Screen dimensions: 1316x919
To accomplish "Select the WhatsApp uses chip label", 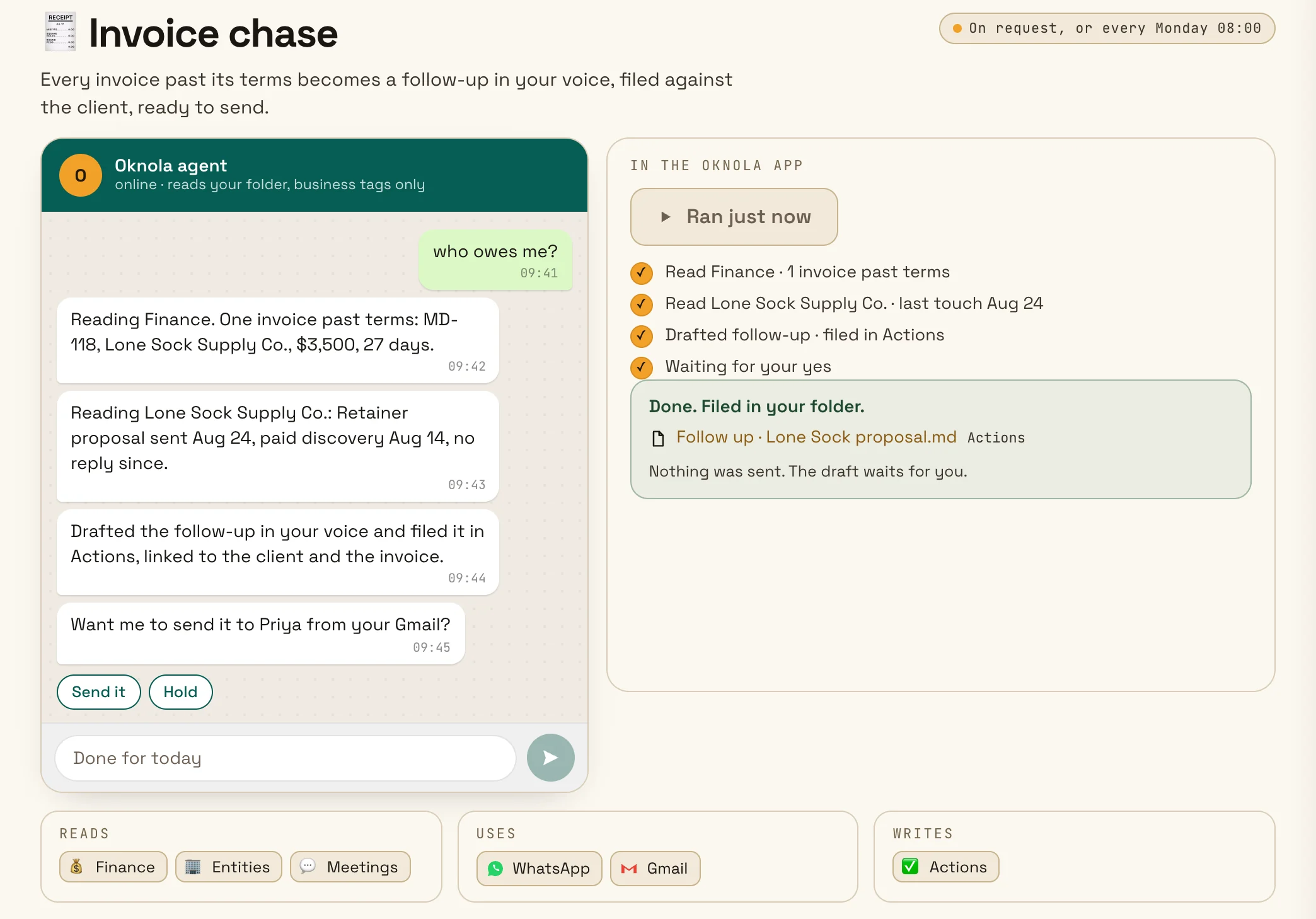I will pos(551,869).
